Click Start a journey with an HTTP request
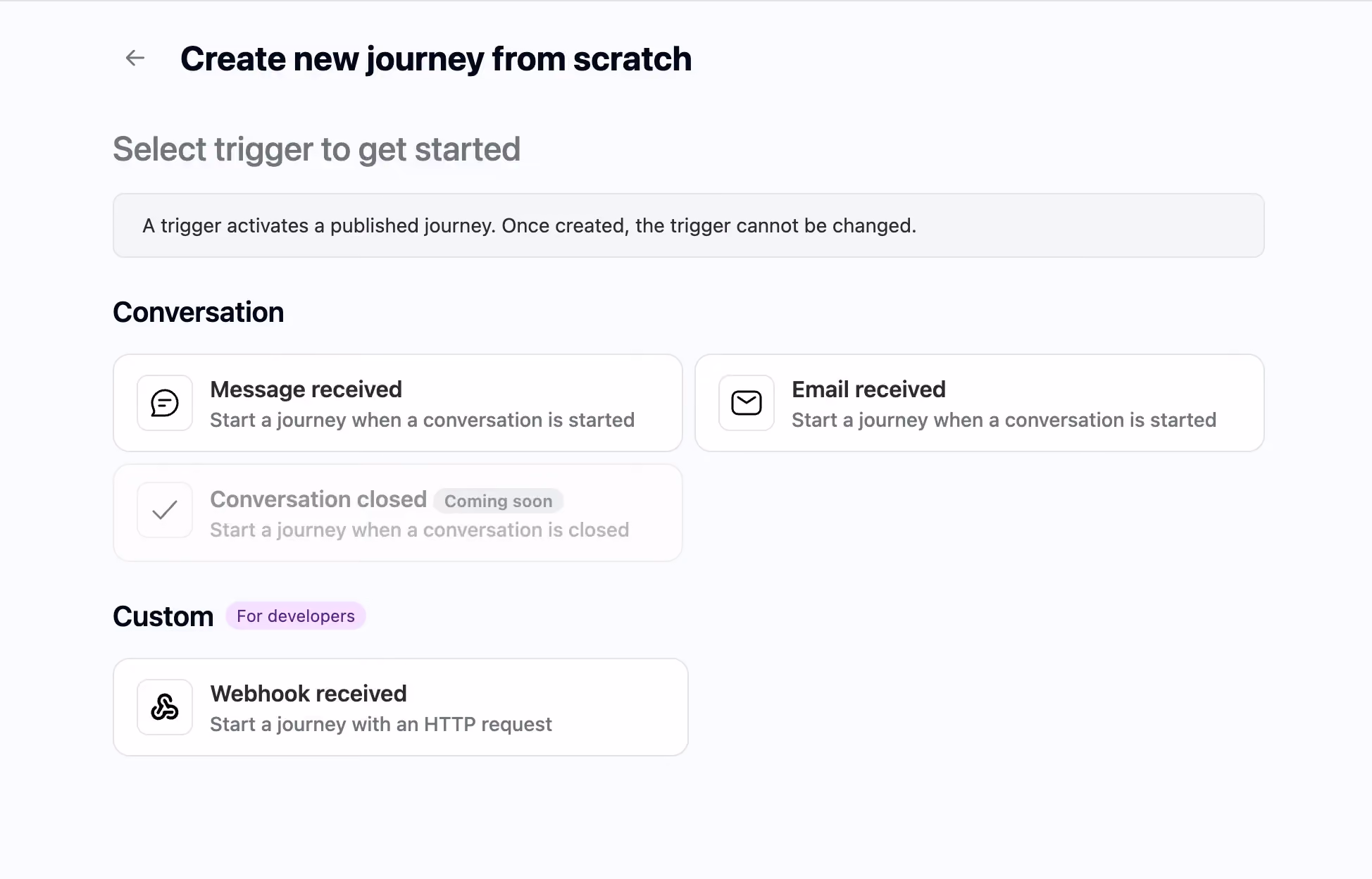Viewport: 1372px width, 879px height. click(x=381, y=724)
